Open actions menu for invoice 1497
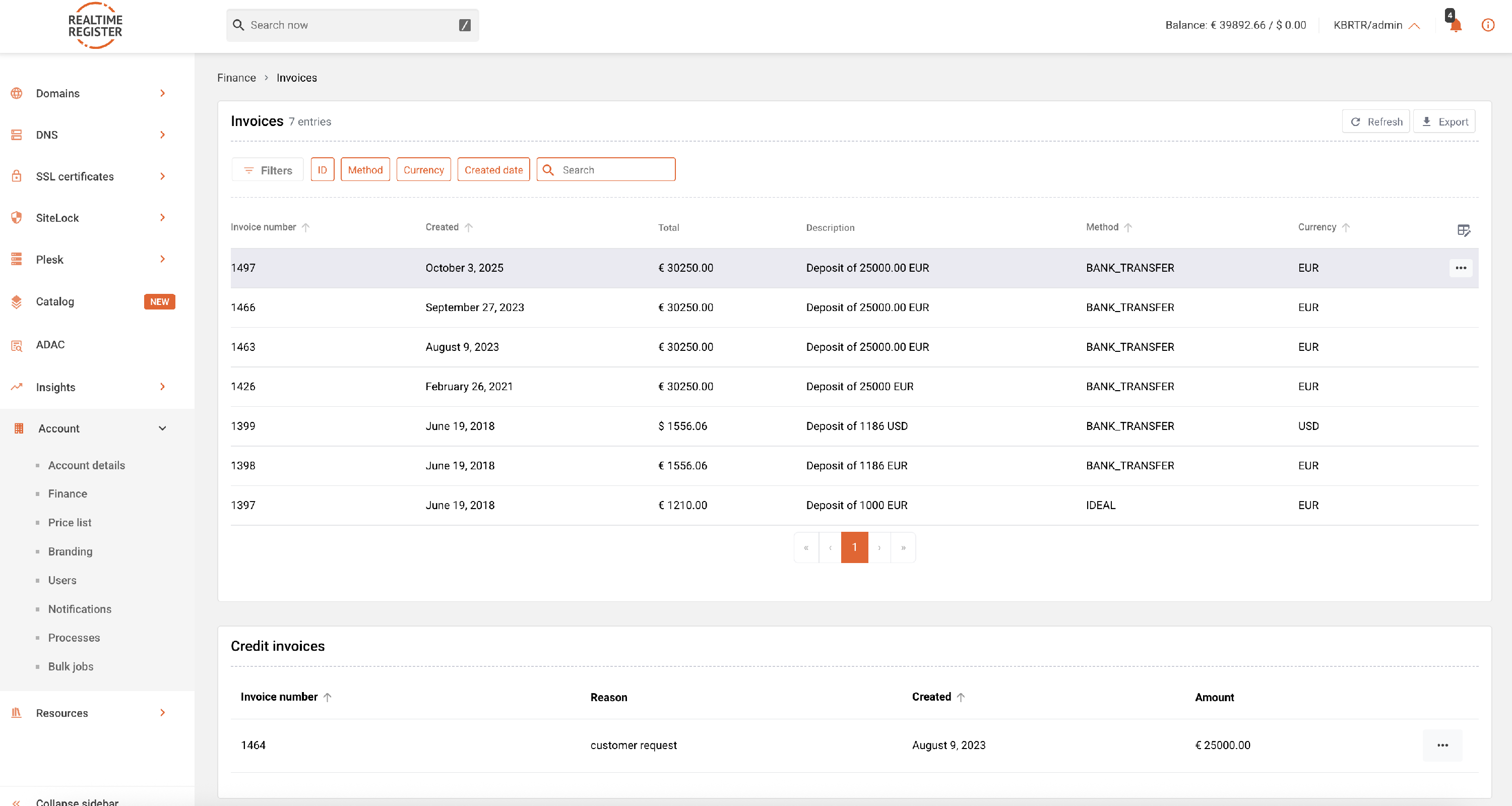The image size is (1512, 806). (1461, 268)
